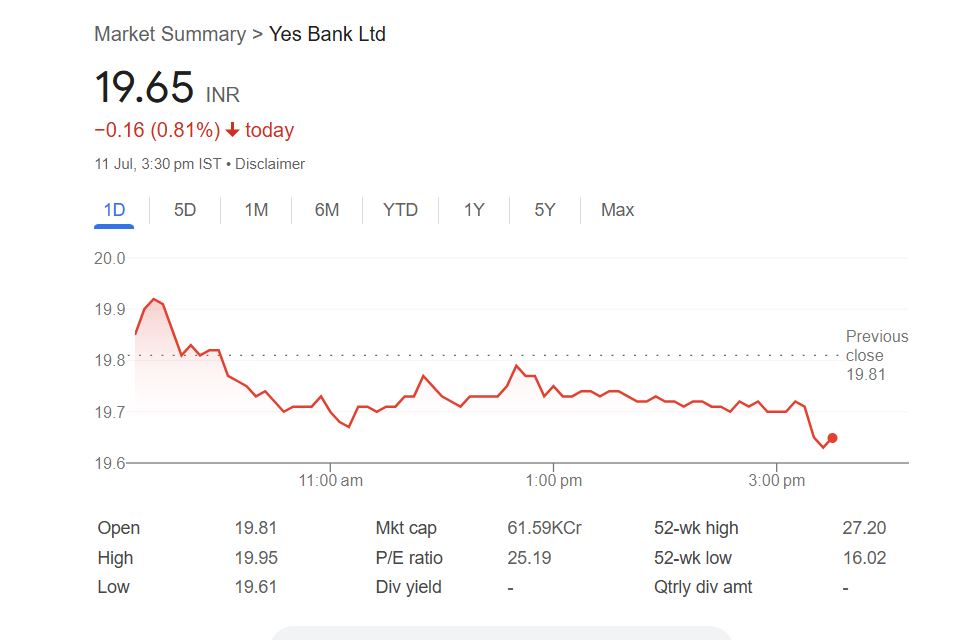Show the Max time range chart
Image resolution: width=971 pixels, height=640 pixels.
point(617,210)
